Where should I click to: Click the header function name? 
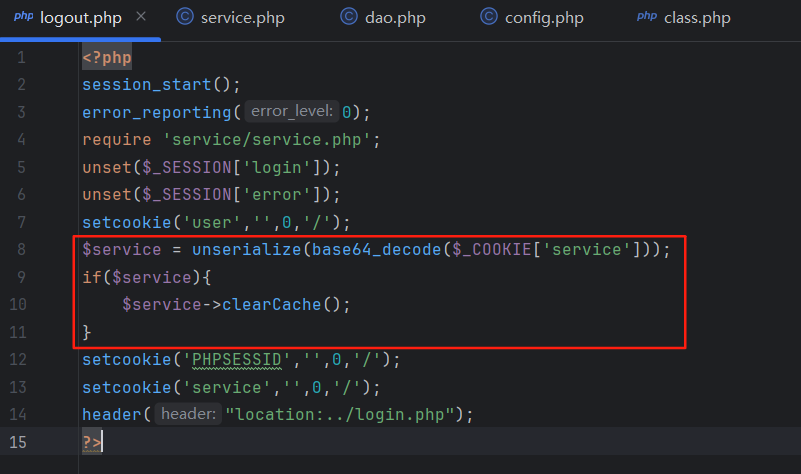point(112,414)
